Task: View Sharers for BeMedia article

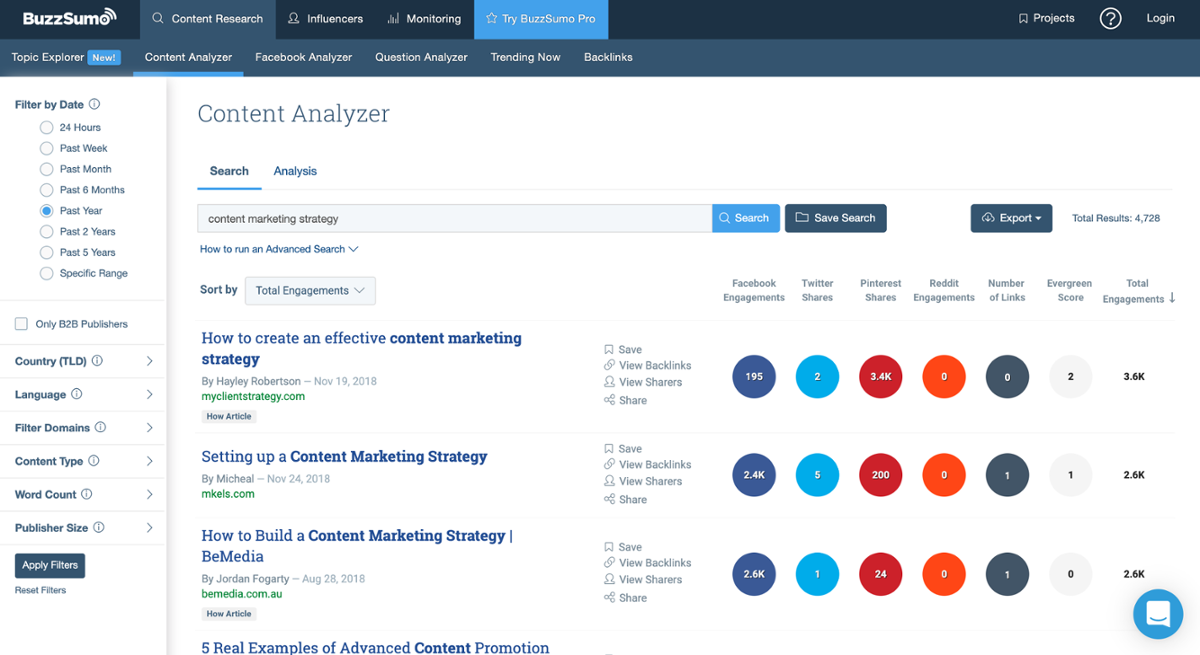Action: click(x=642, y=579)
